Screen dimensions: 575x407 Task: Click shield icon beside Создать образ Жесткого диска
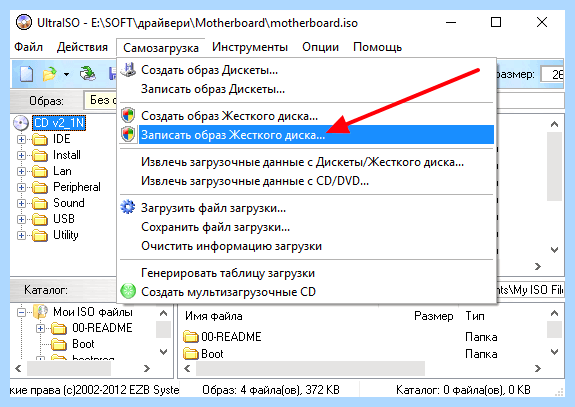point(128,115)
